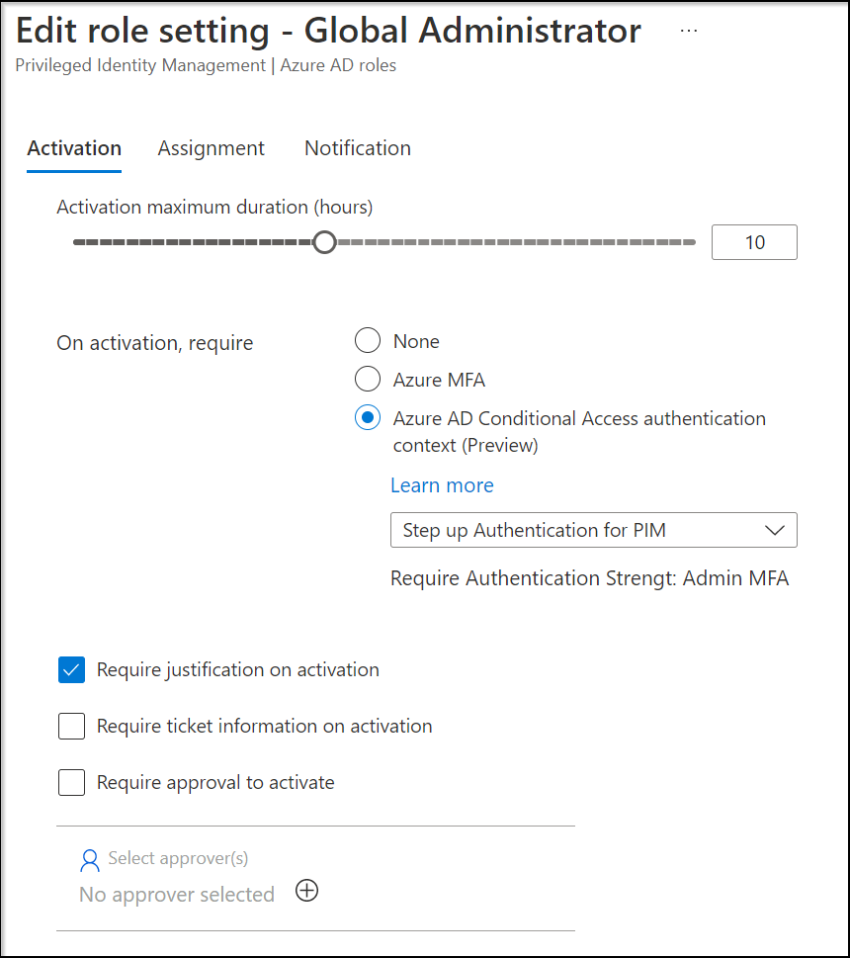Click the No approver selected text

[176, 894]
